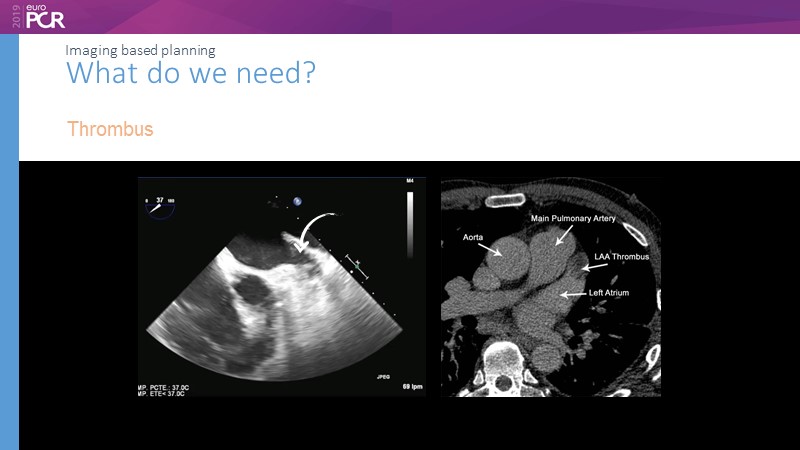Click the blue vertical bar at left edge
Screen dimensions: 800x450
tap(9, 240)
